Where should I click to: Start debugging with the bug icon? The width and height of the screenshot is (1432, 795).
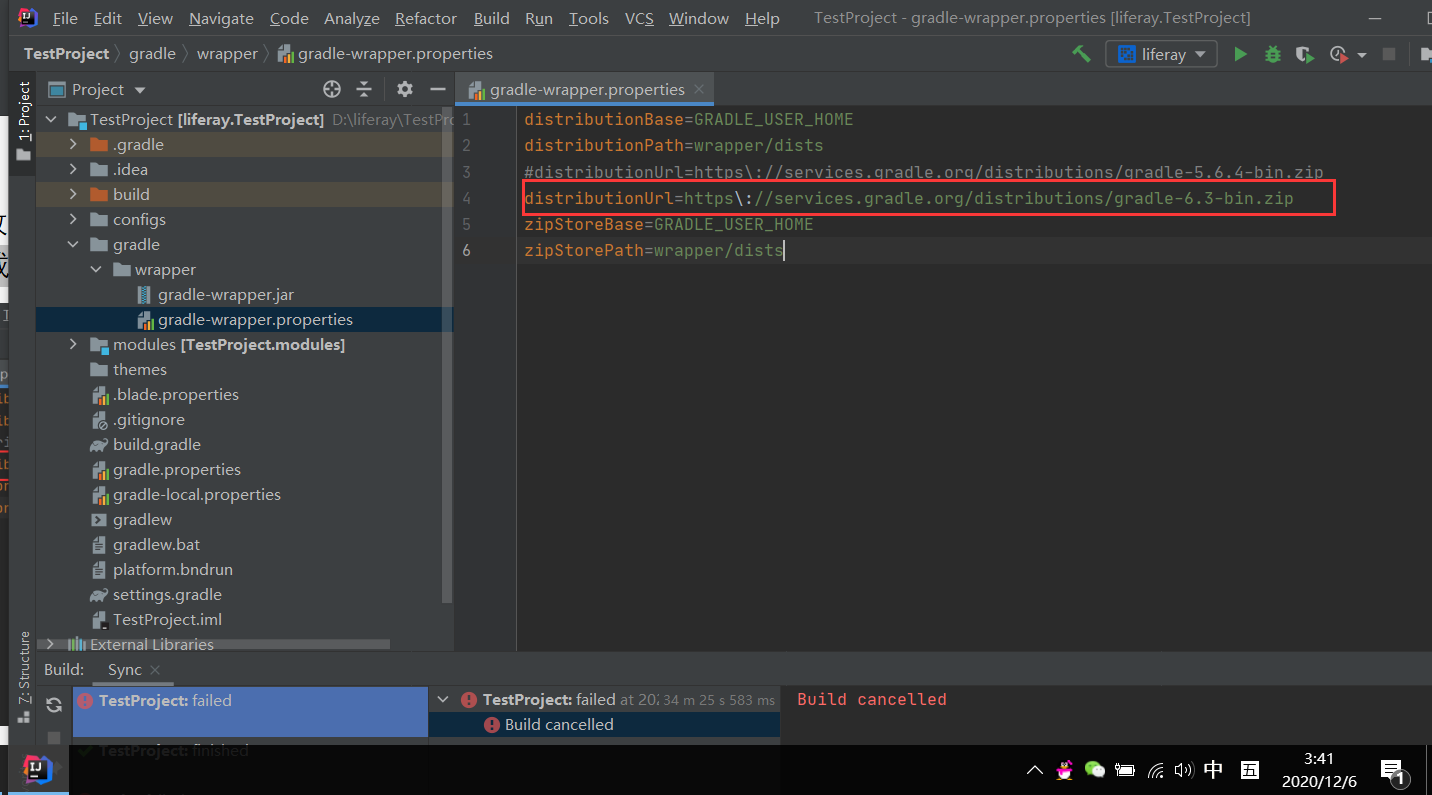[1272, 54]
